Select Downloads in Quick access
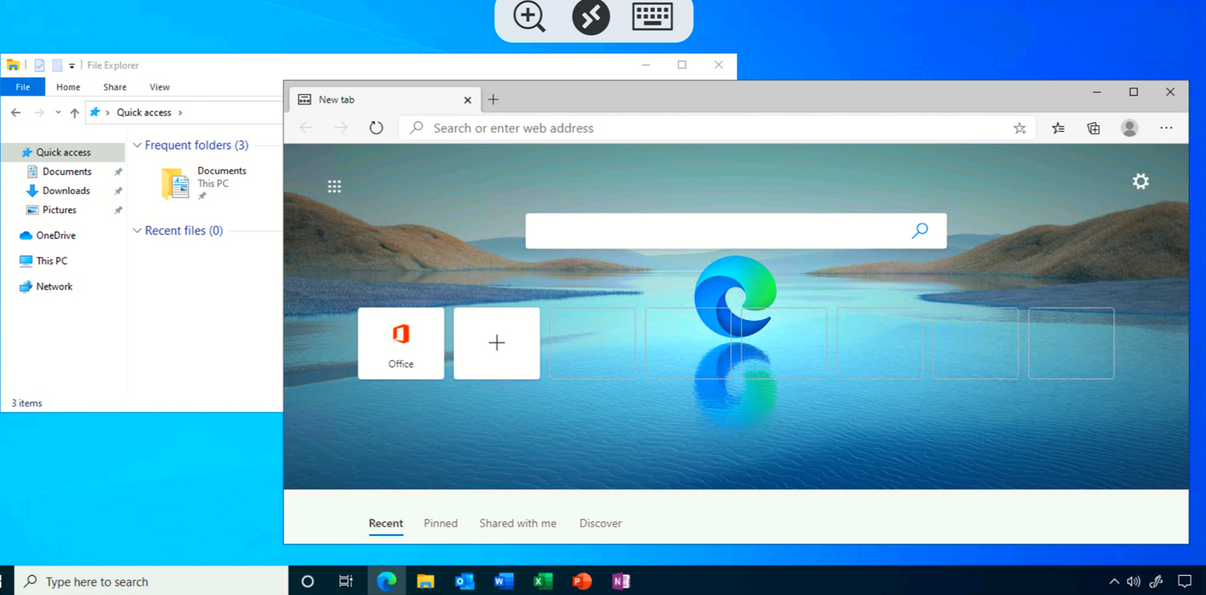Screen dimensions: 1206x595 (66, 191)
